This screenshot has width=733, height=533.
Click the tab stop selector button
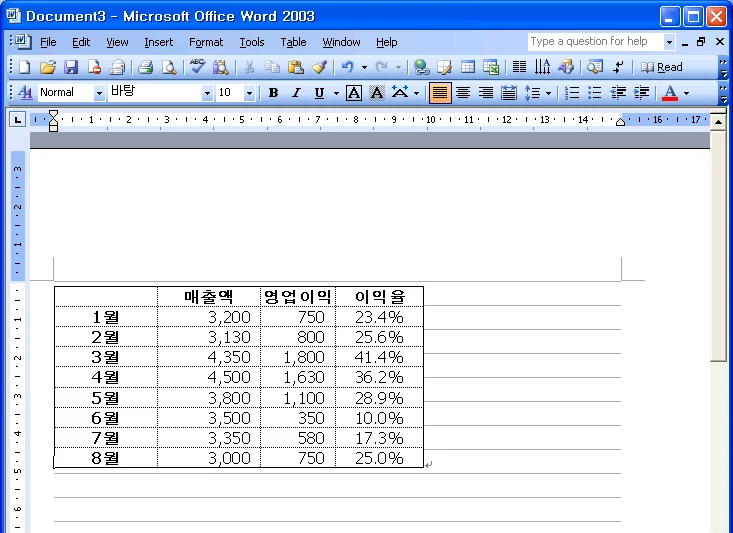[17, 120]
